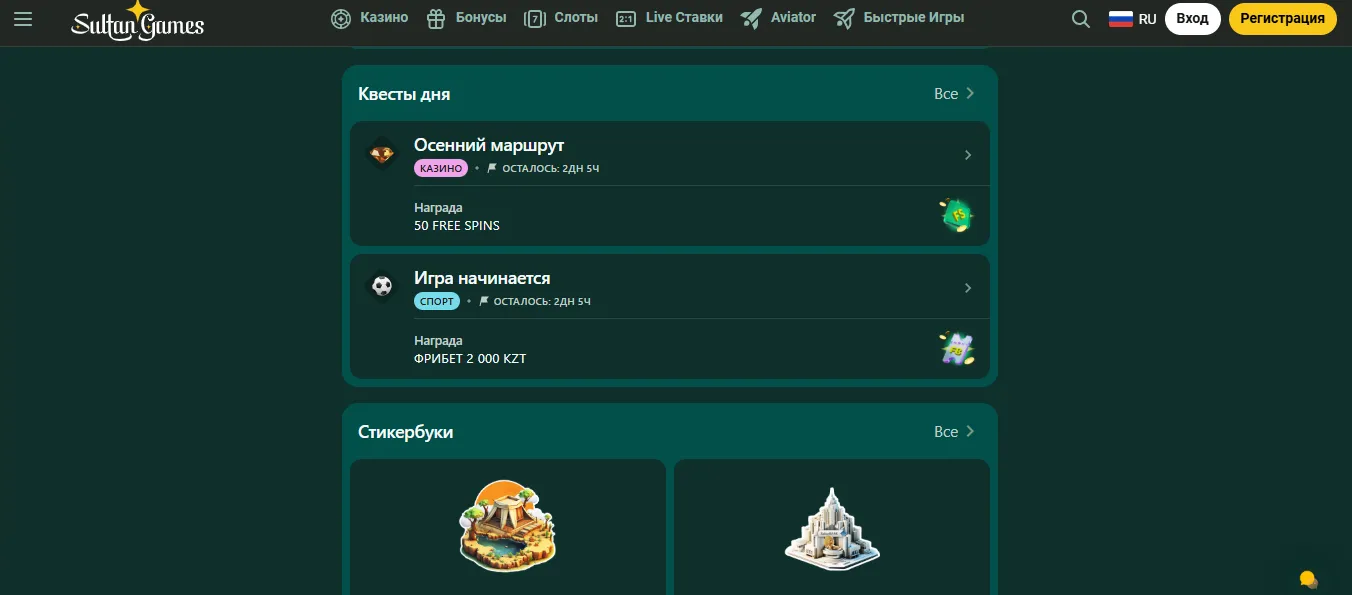Select the diamond quest icon
This screenshot has width=1352, height=595.
coord(382,154)
